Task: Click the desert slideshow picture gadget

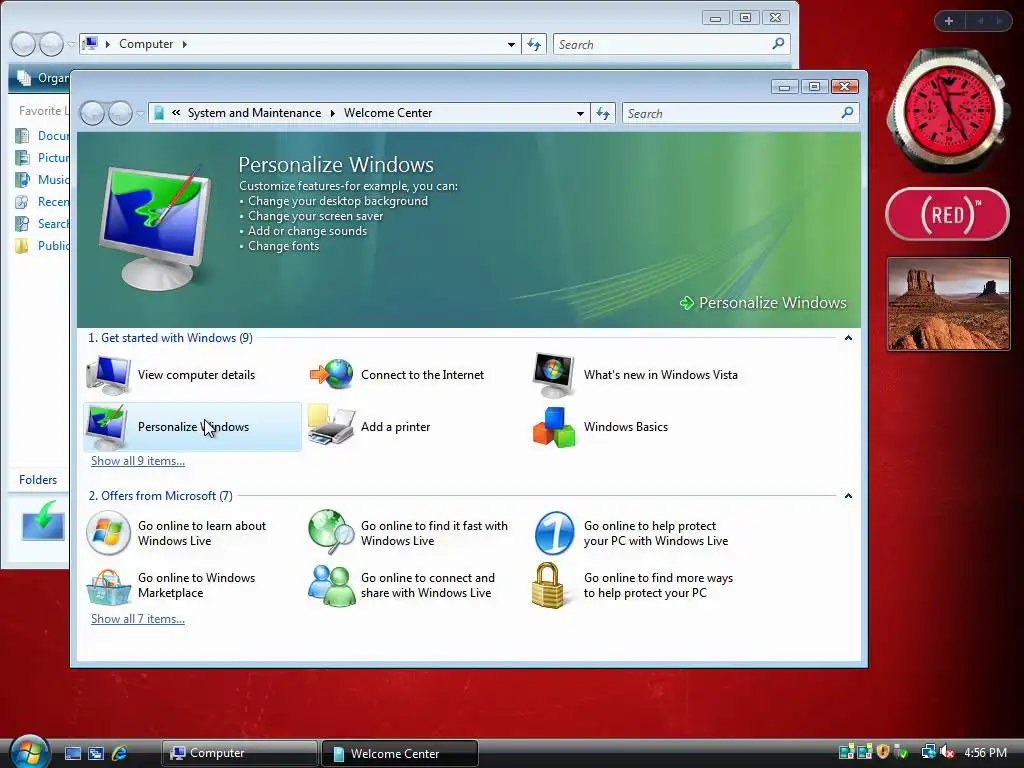Action: coord(948,304)
